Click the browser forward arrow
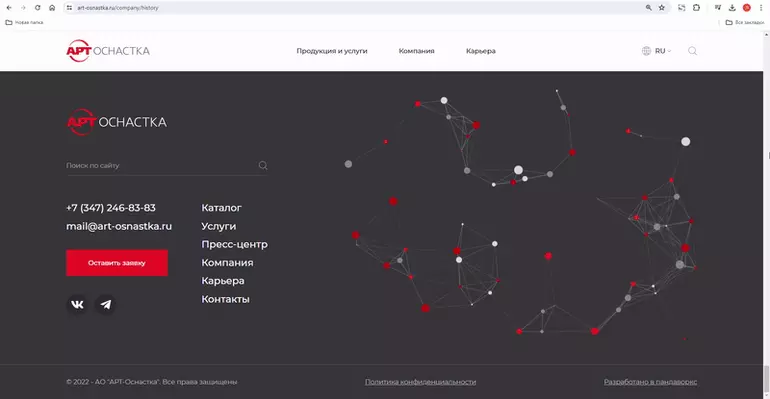Image resolution: width=770 pixels, height=399 pixels. (23, 8)
